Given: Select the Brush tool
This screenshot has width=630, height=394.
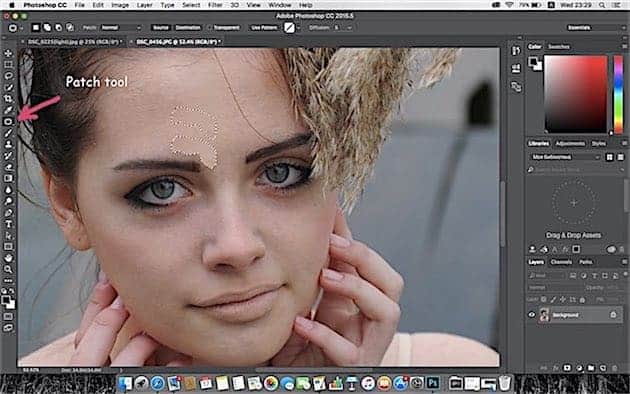Looking at the screenshot, I should click(x=8, y=133).
